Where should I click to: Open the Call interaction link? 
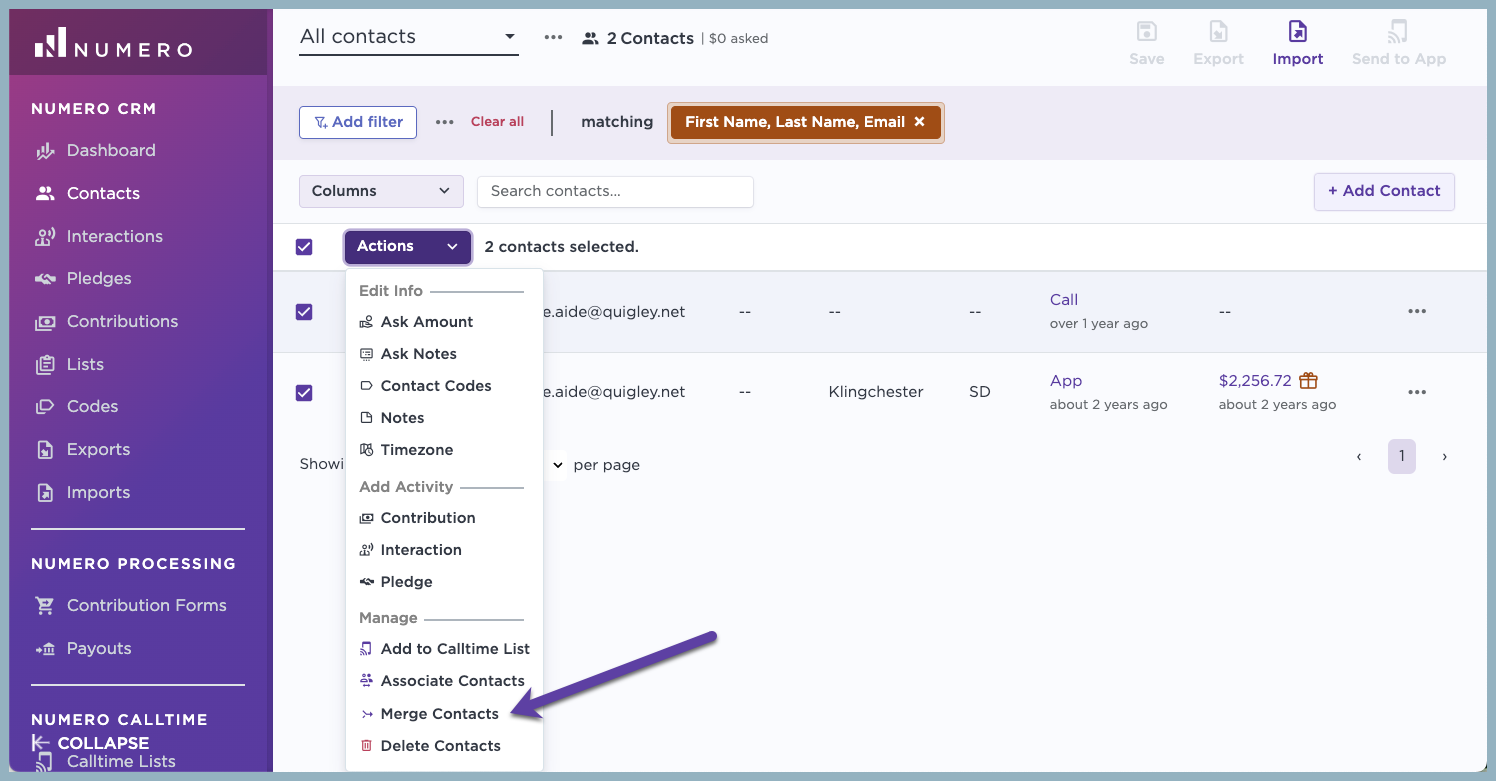coord(1064,300)
